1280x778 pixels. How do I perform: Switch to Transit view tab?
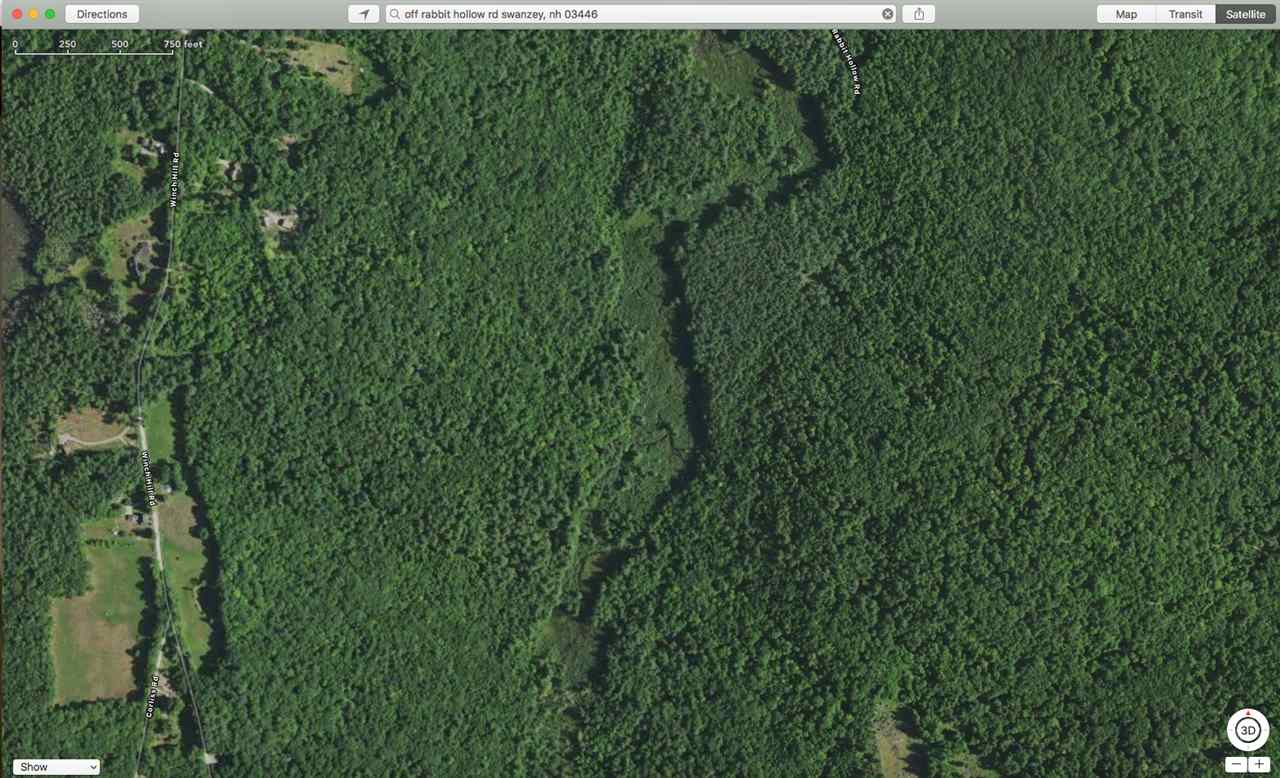1185,14
